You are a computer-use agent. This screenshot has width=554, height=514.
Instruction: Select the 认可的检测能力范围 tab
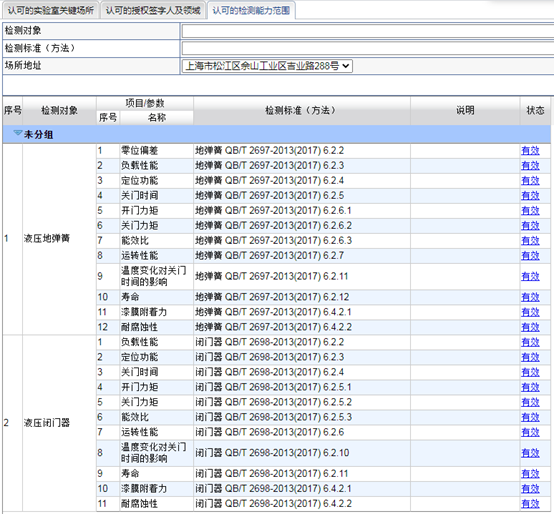(251, 10)
